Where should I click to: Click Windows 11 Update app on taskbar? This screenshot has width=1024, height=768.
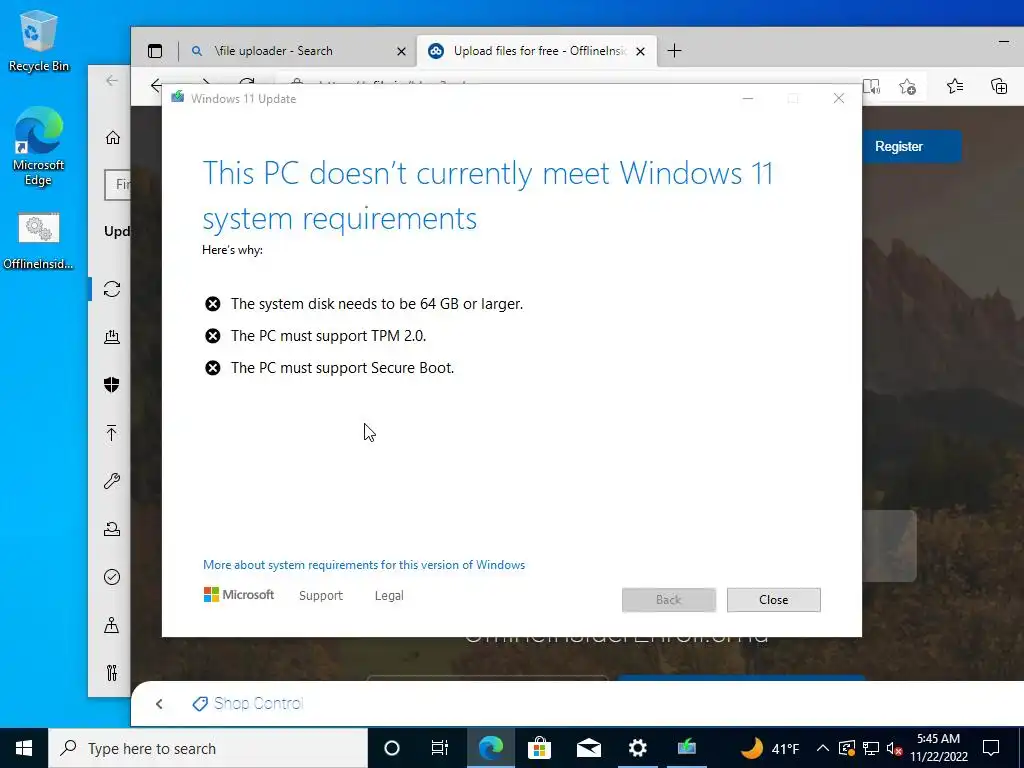pyautogui.click(x=686, y=748)
